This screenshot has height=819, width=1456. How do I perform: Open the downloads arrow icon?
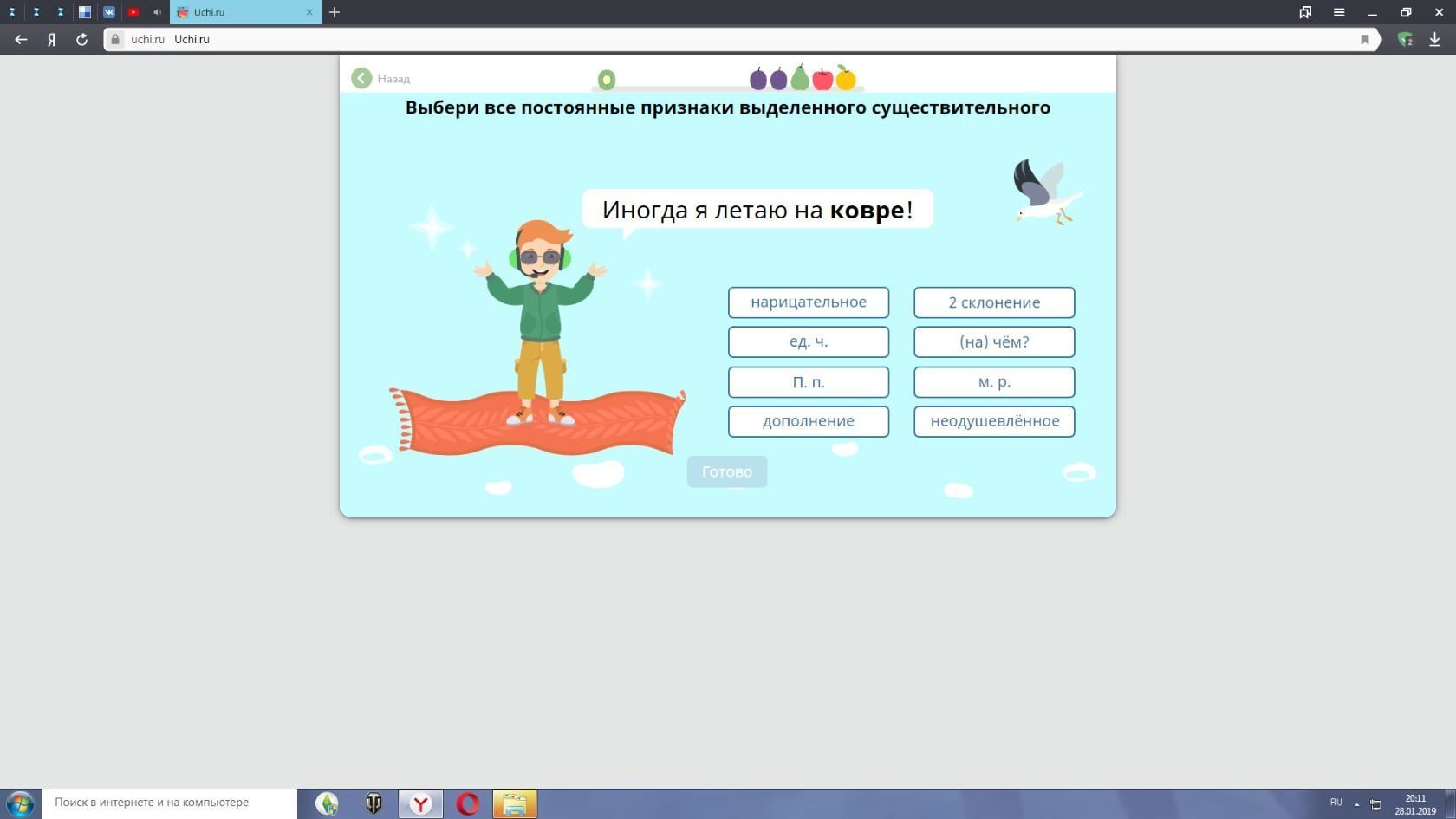(1434, 40)
